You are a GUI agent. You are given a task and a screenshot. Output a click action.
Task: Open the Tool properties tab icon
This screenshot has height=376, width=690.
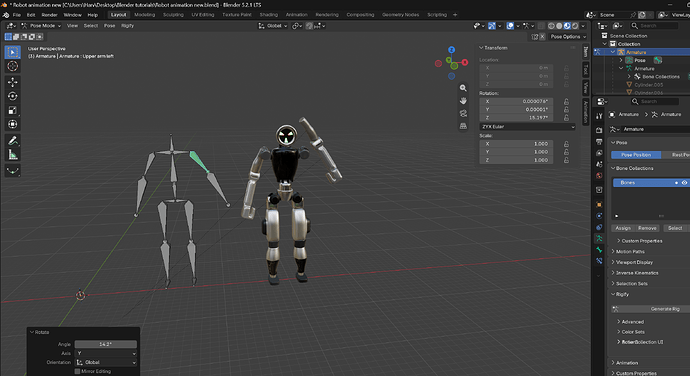click(x=599, y=116)
